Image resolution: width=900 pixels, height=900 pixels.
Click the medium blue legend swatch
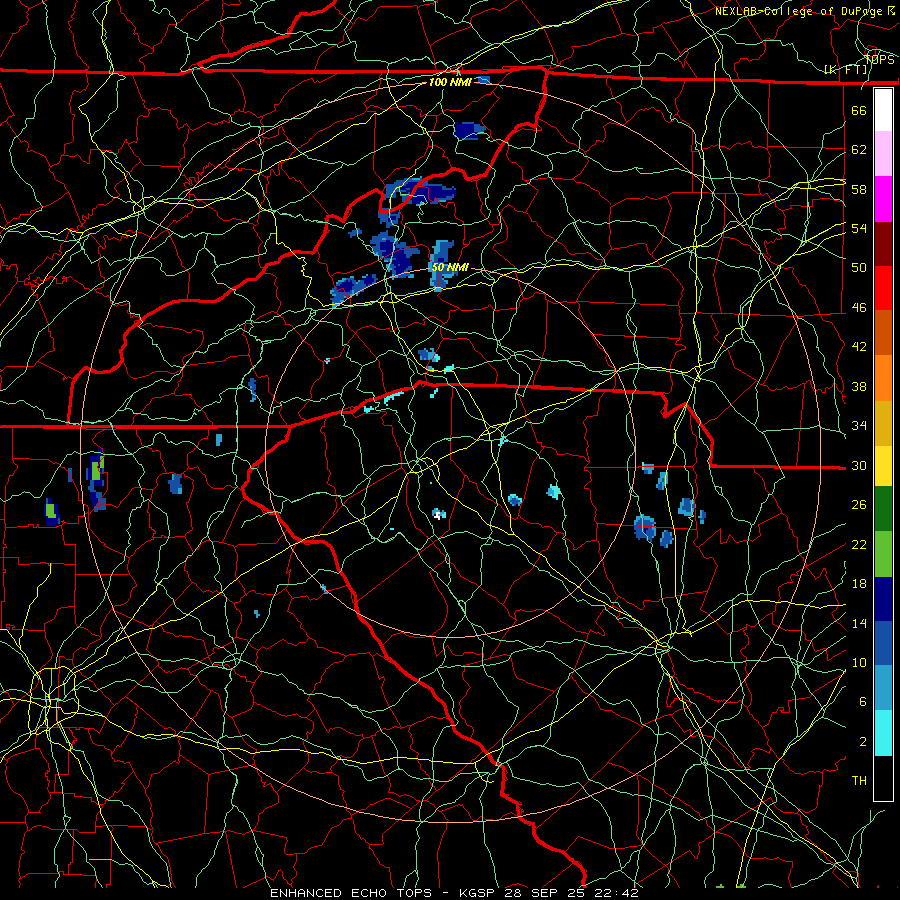click(x=883, y=643)
